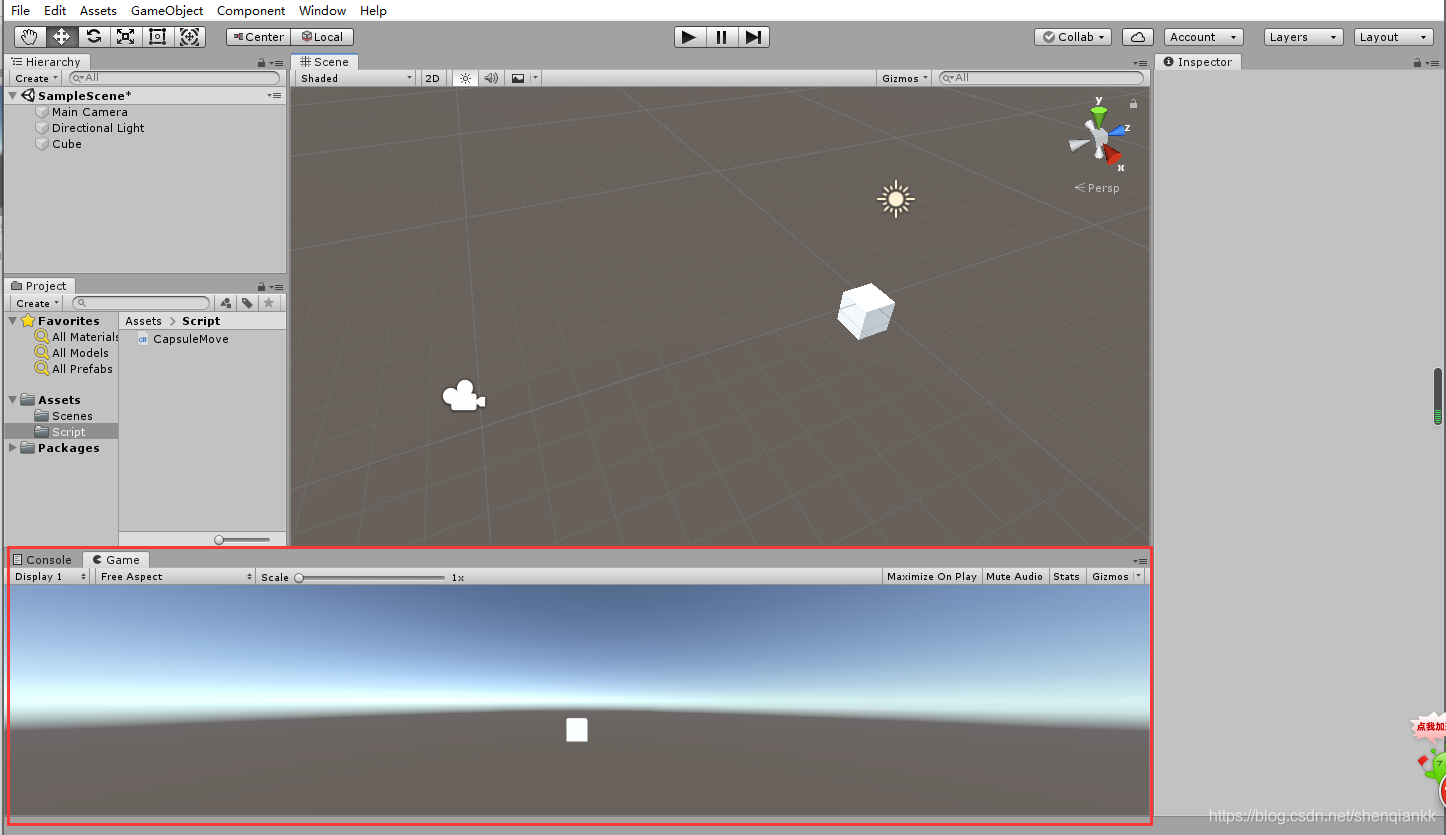Image resolution: width=1446 pixels, height=835 pixels.
Task: Collapse the Favorites tree
Action: pos(13,321)
